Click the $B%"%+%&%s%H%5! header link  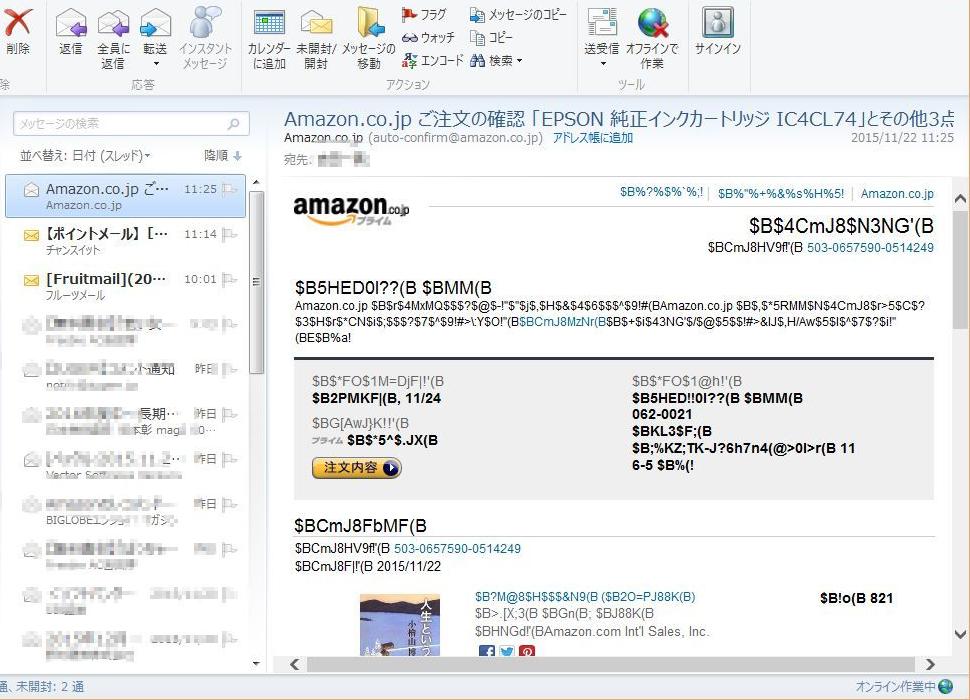781,194
